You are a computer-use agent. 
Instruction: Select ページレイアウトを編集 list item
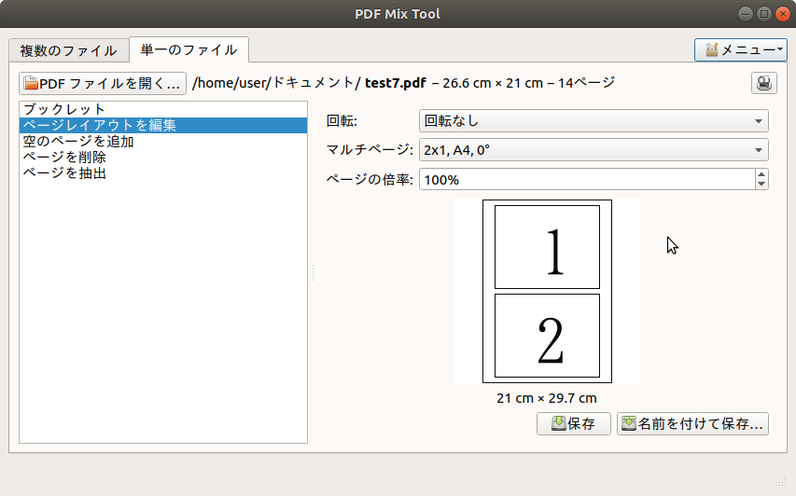[x=163, y=125]
